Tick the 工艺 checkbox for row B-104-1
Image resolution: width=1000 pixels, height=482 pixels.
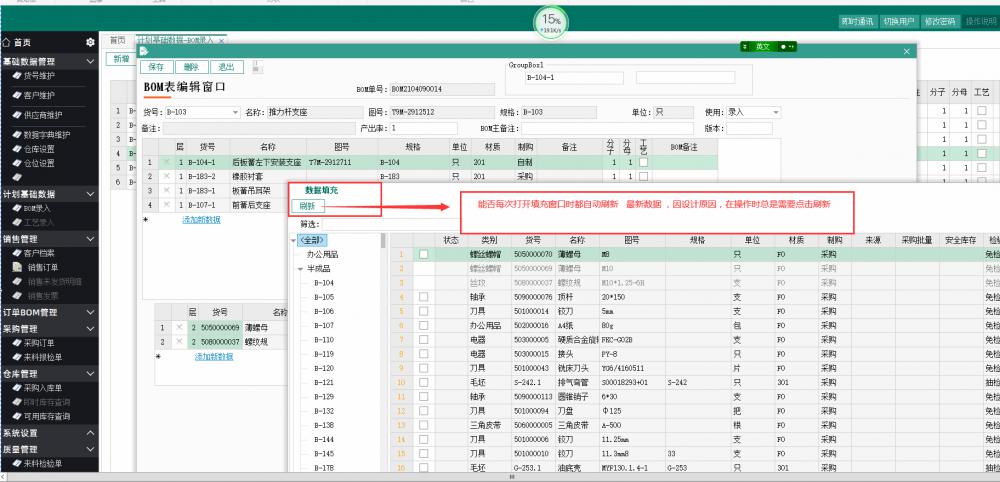[643, 161]
